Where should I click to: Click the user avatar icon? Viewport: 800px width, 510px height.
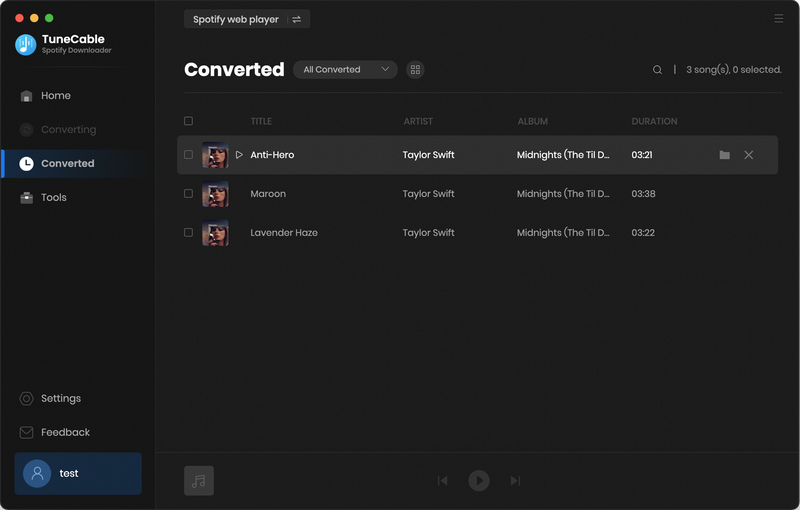click(37, 473)
